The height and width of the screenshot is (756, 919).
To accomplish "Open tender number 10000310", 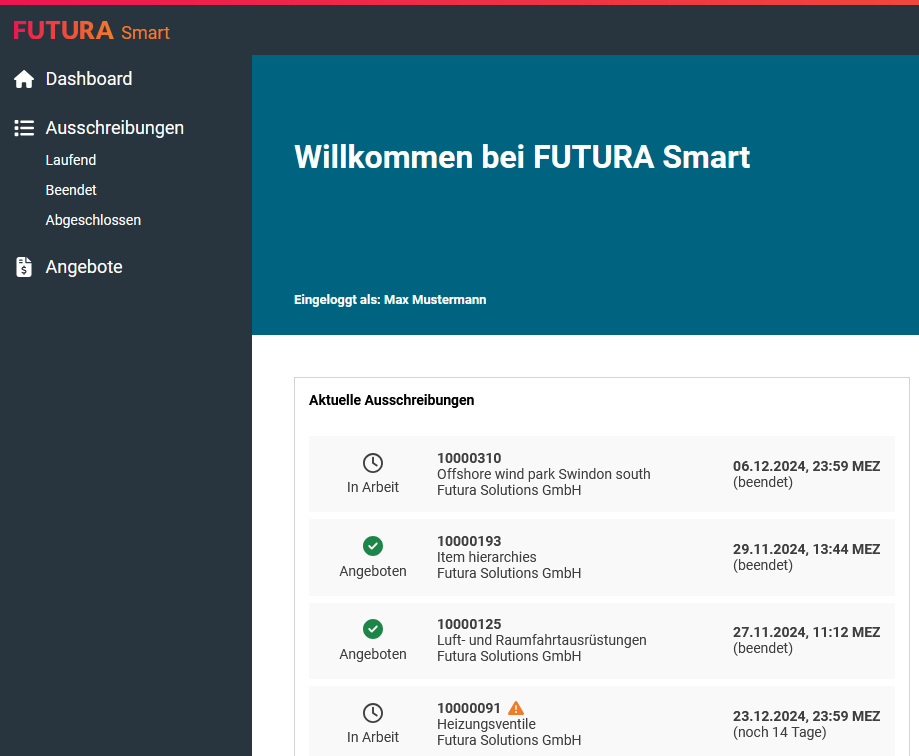I will point(469,458).
